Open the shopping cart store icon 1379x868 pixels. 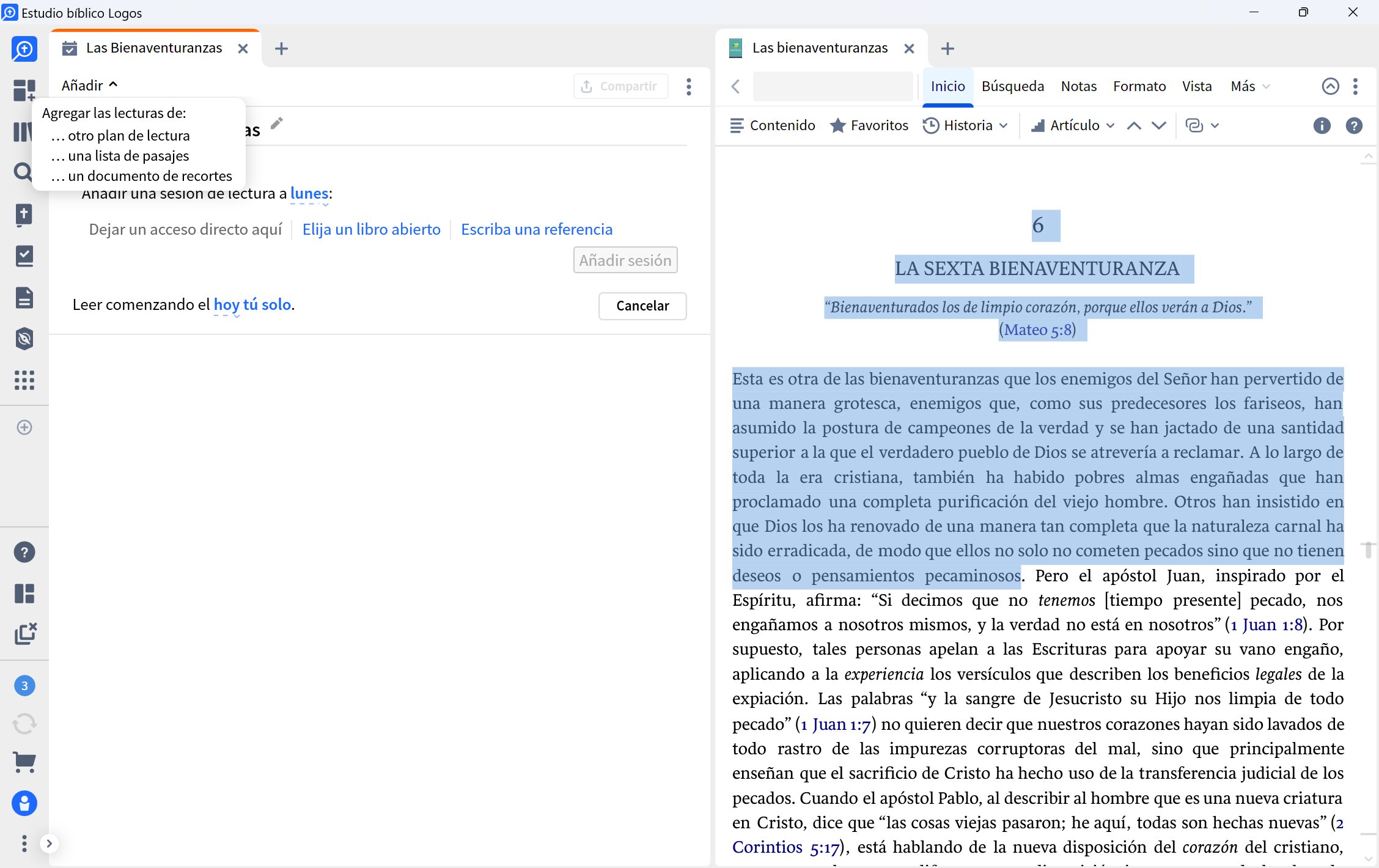[x=24, y=762]
